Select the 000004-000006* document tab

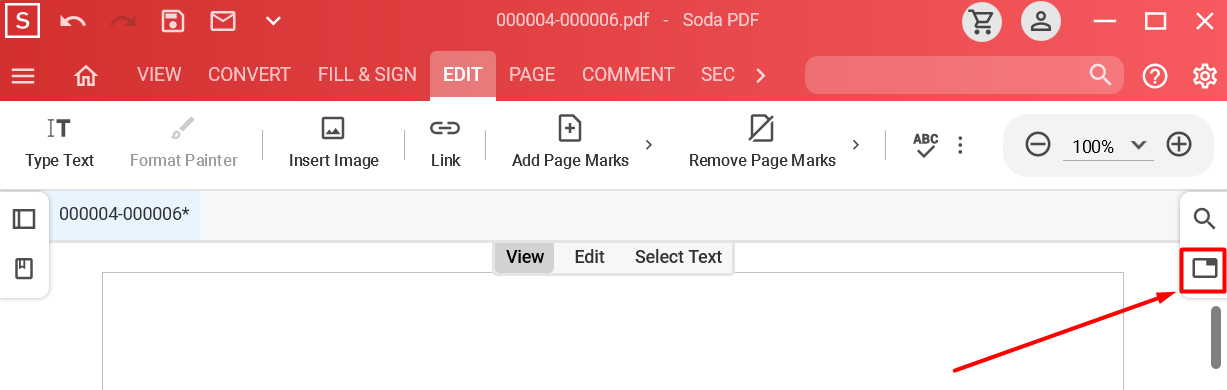[124, 214]
